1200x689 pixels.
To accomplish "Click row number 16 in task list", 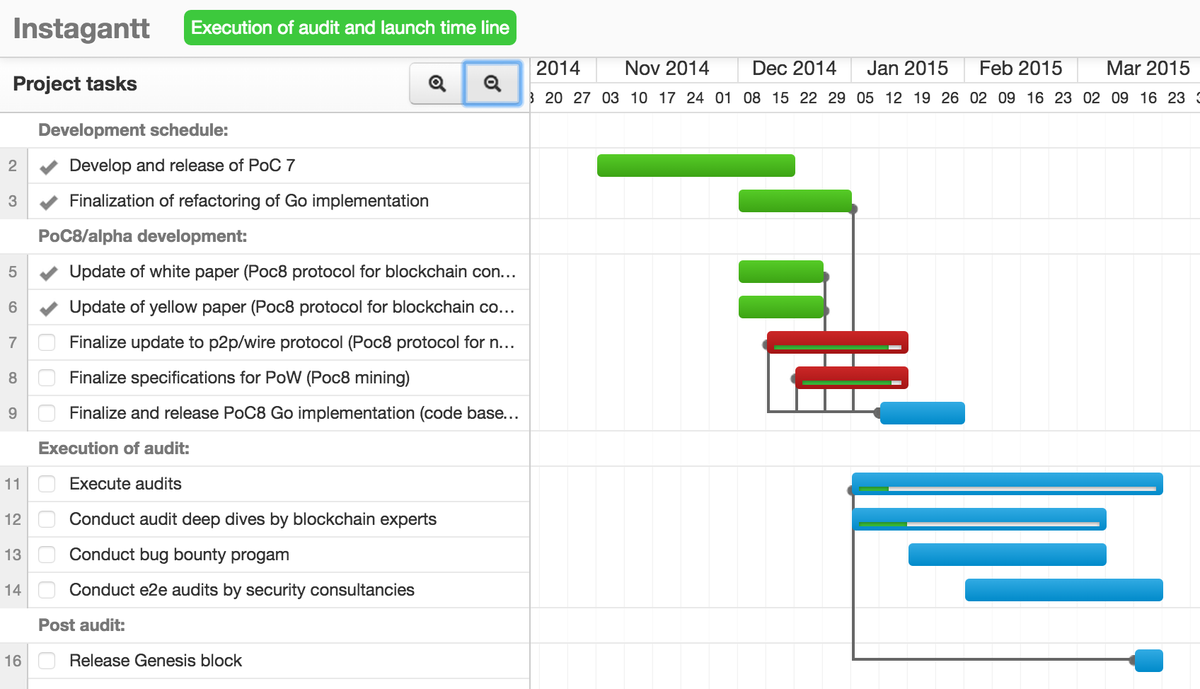I will [x=12, y=661].
